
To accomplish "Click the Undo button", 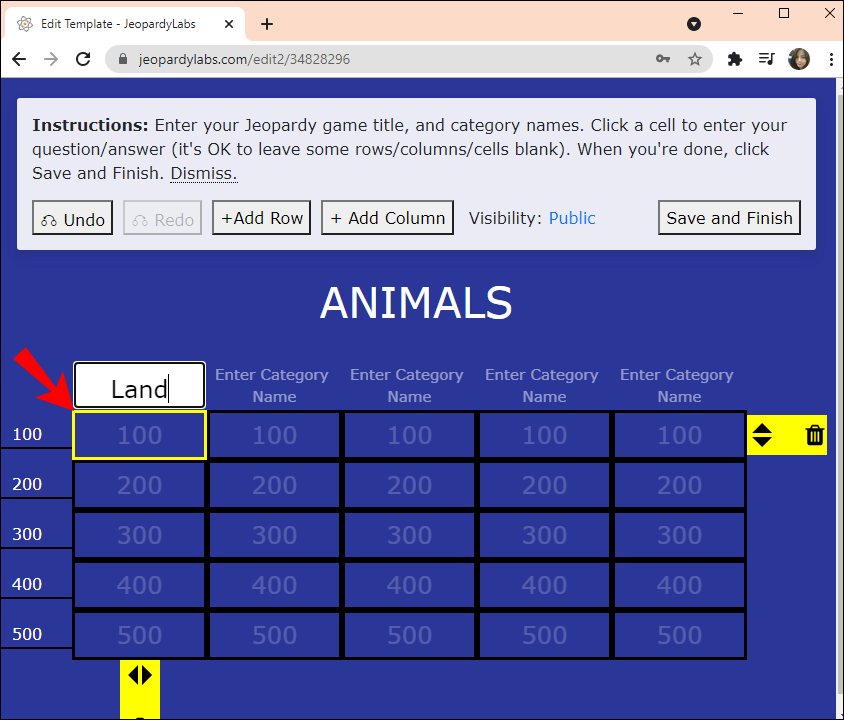I will (x=73, y=218).
